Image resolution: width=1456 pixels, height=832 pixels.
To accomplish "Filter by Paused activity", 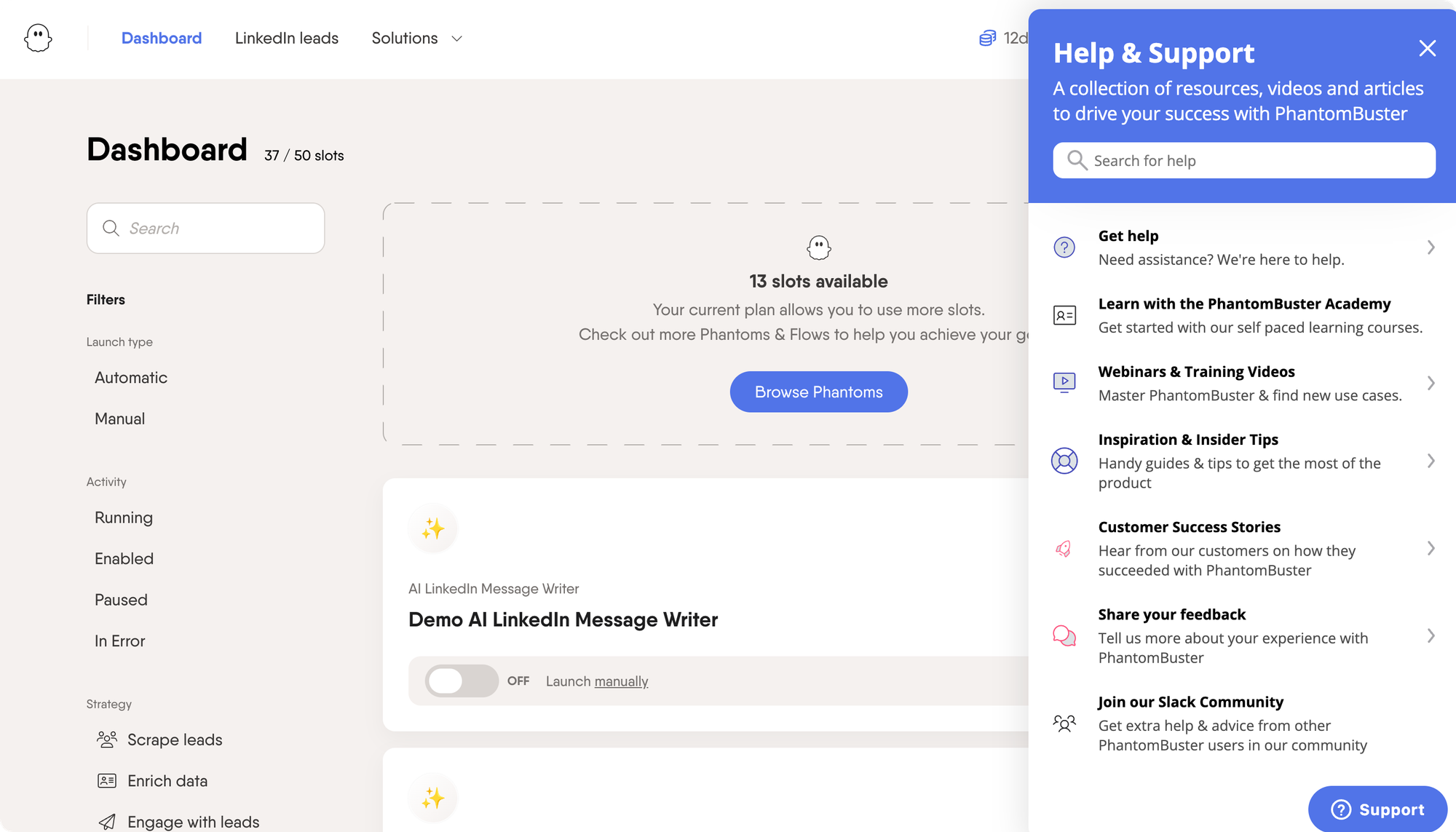I will click(x=121, y=600).
